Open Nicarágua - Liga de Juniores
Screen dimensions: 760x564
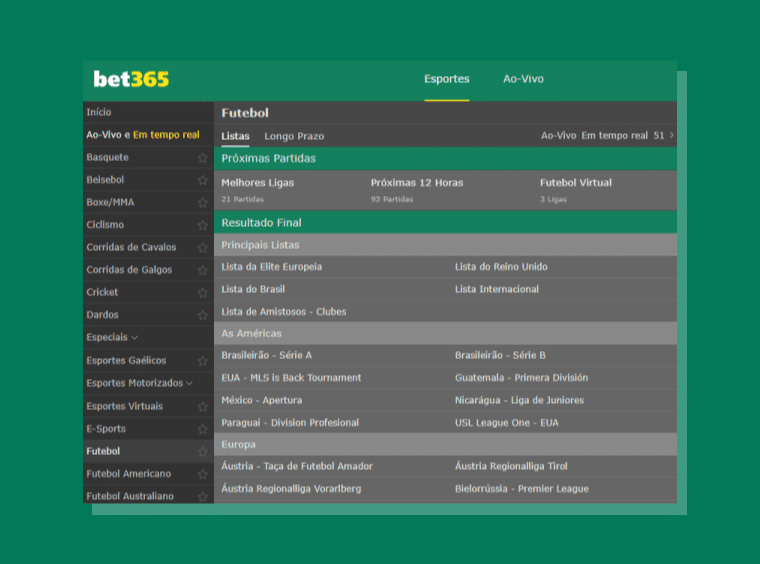(x=519, y=400)
